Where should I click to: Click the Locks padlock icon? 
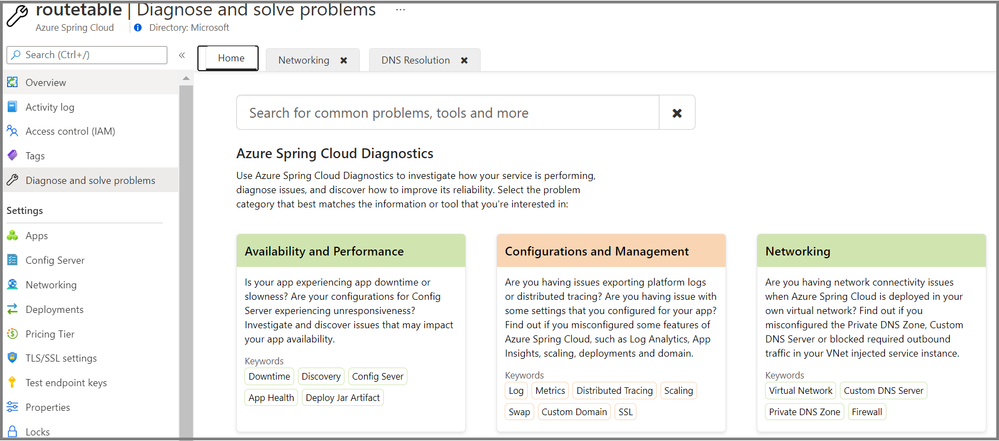click(x=12, y=431)
